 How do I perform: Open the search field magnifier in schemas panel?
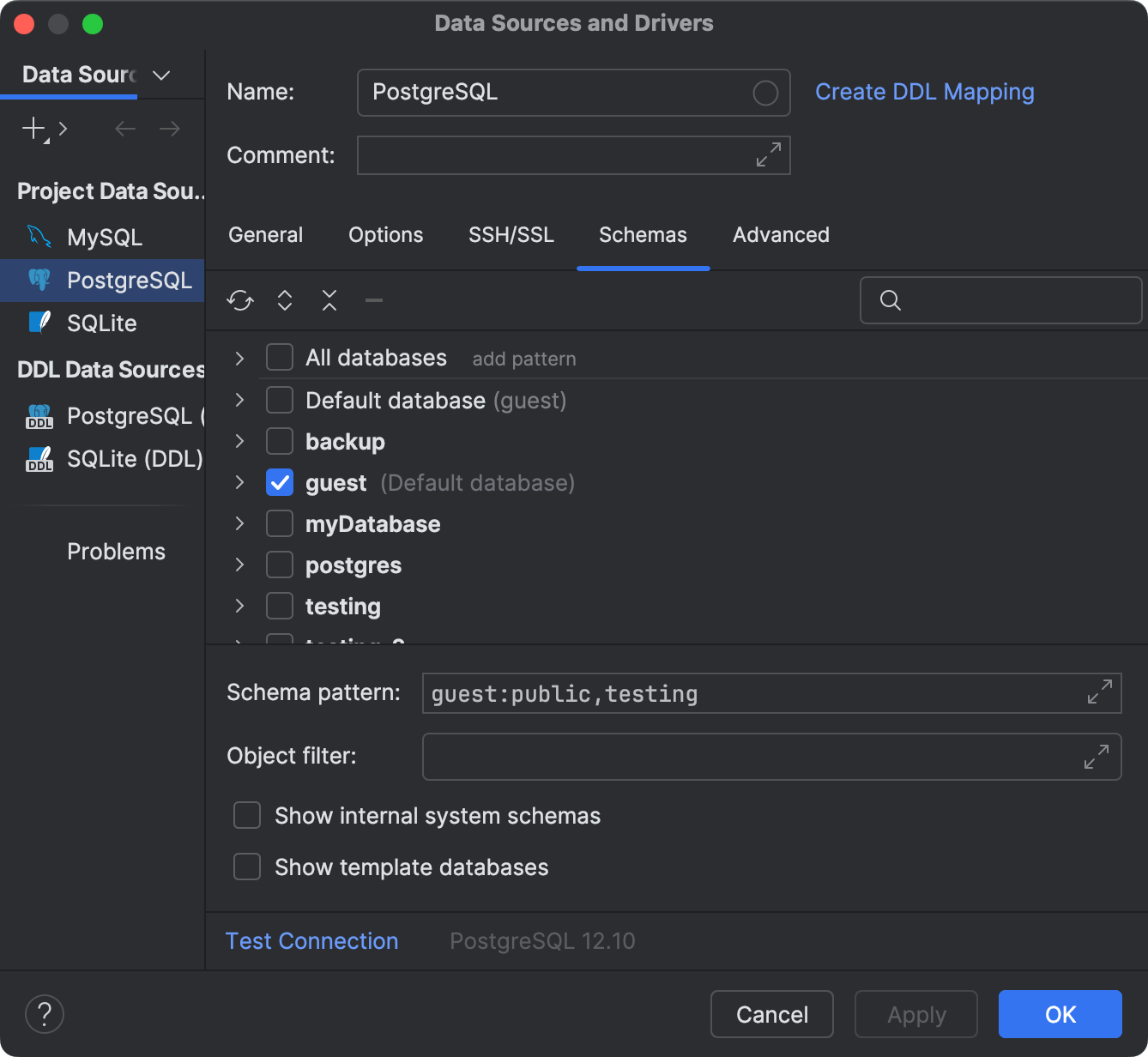889,300
